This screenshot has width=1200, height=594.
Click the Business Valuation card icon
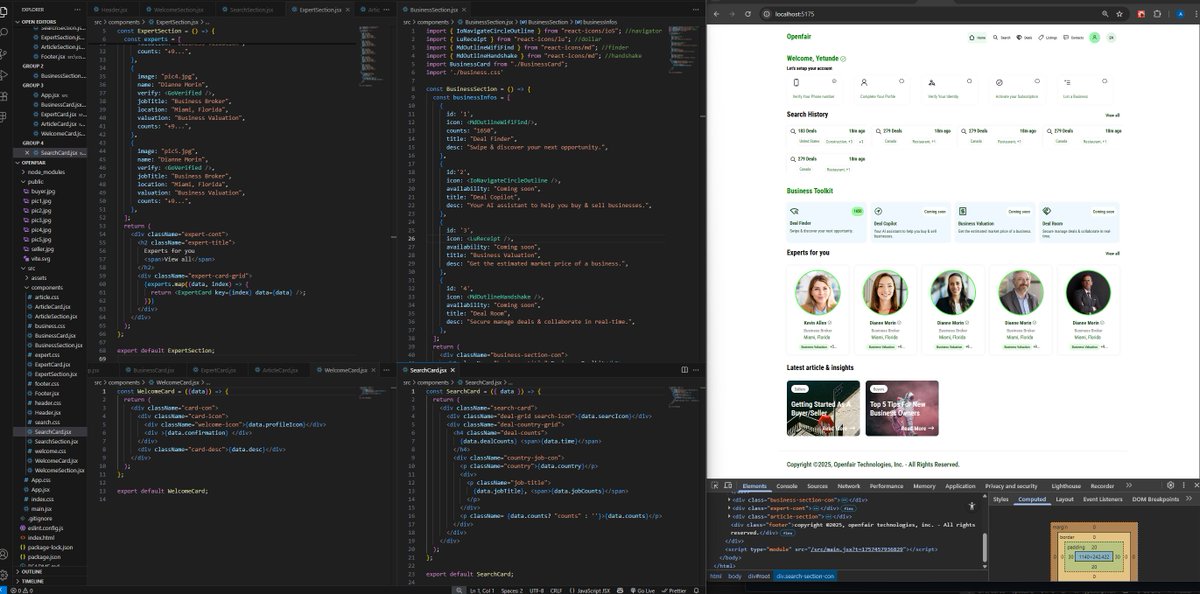962,211
